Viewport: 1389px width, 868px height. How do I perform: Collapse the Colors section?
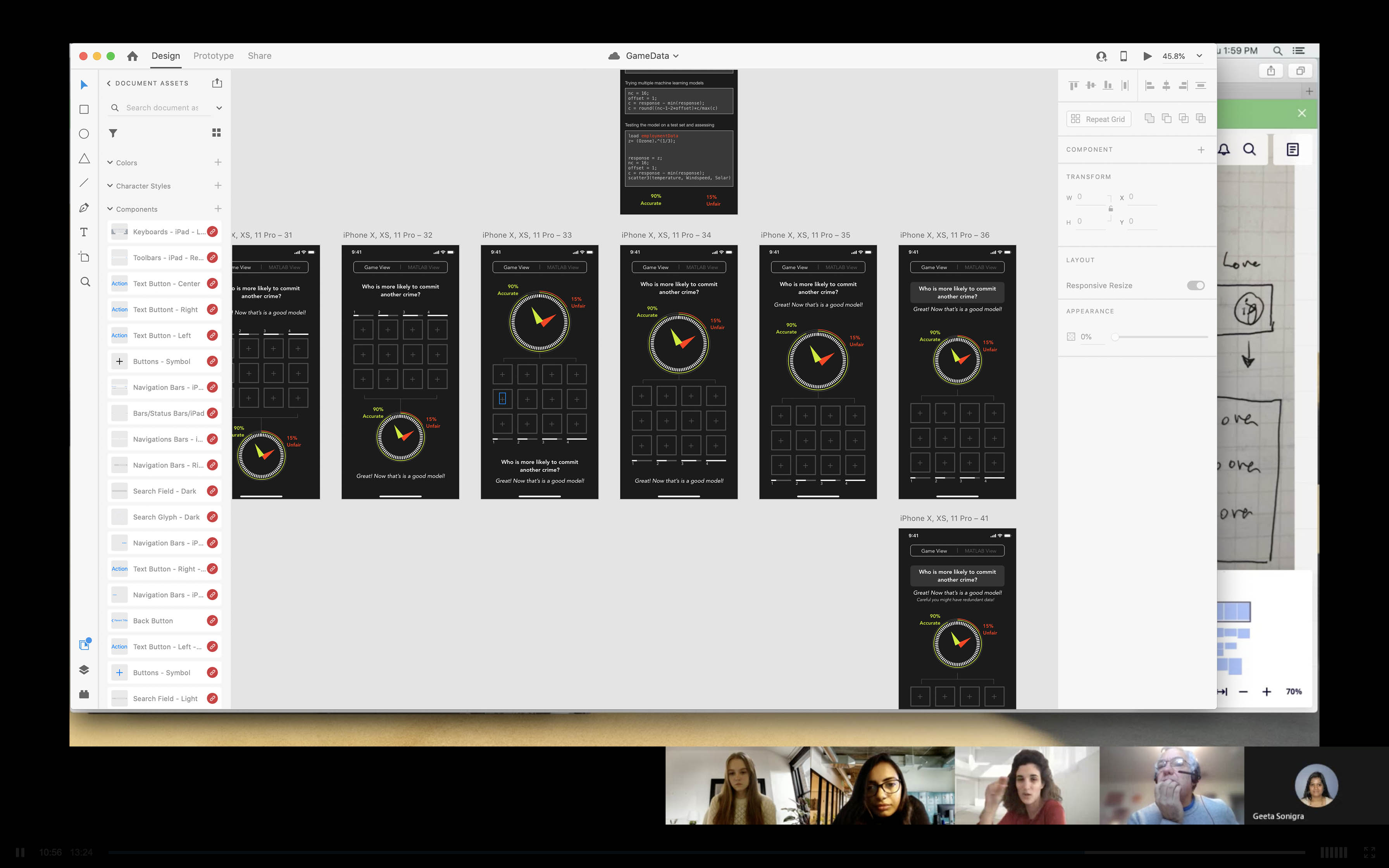(x=110, y=162)
